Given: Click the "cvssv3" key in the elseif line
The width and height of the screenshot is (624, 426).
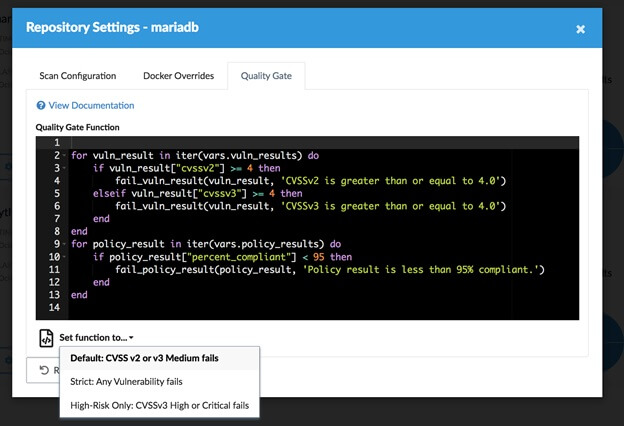Looking at the screenshot, I should (222, 193).
